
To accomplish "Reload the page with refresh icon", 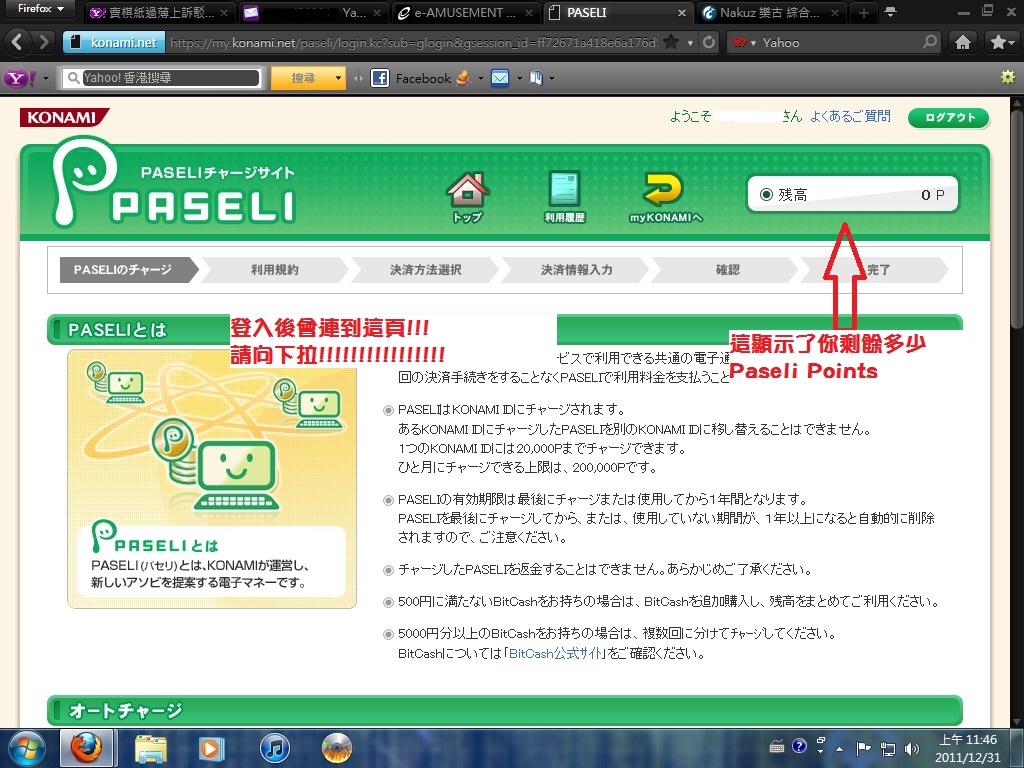I will coord(709,43).
